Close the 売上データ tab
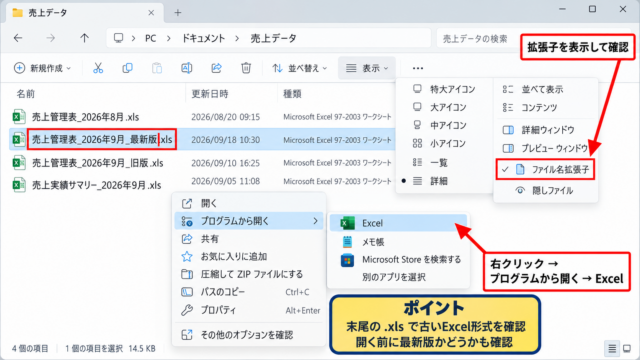640x360 pixels. click(x=151, y=13)
